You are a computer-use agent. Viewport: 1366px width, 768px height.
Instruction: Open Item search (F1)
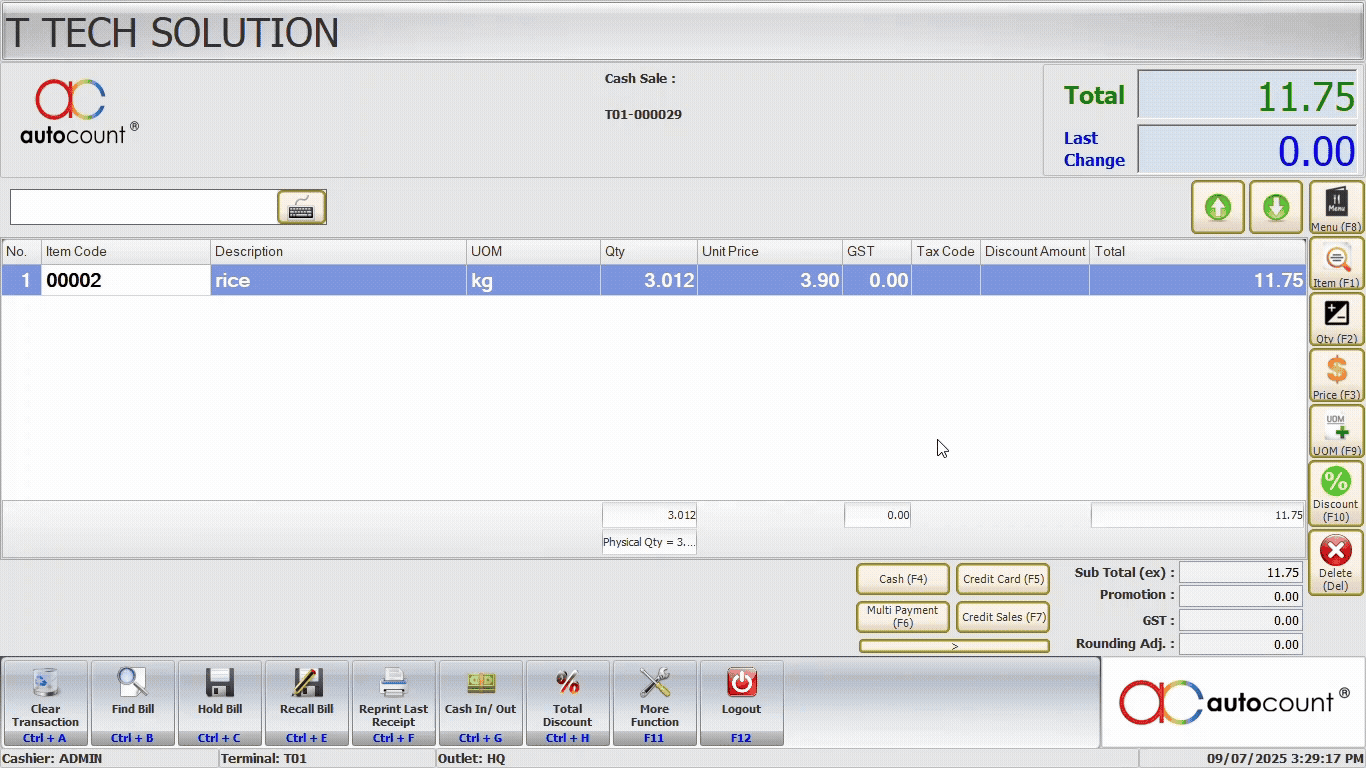coord(1336,264)
